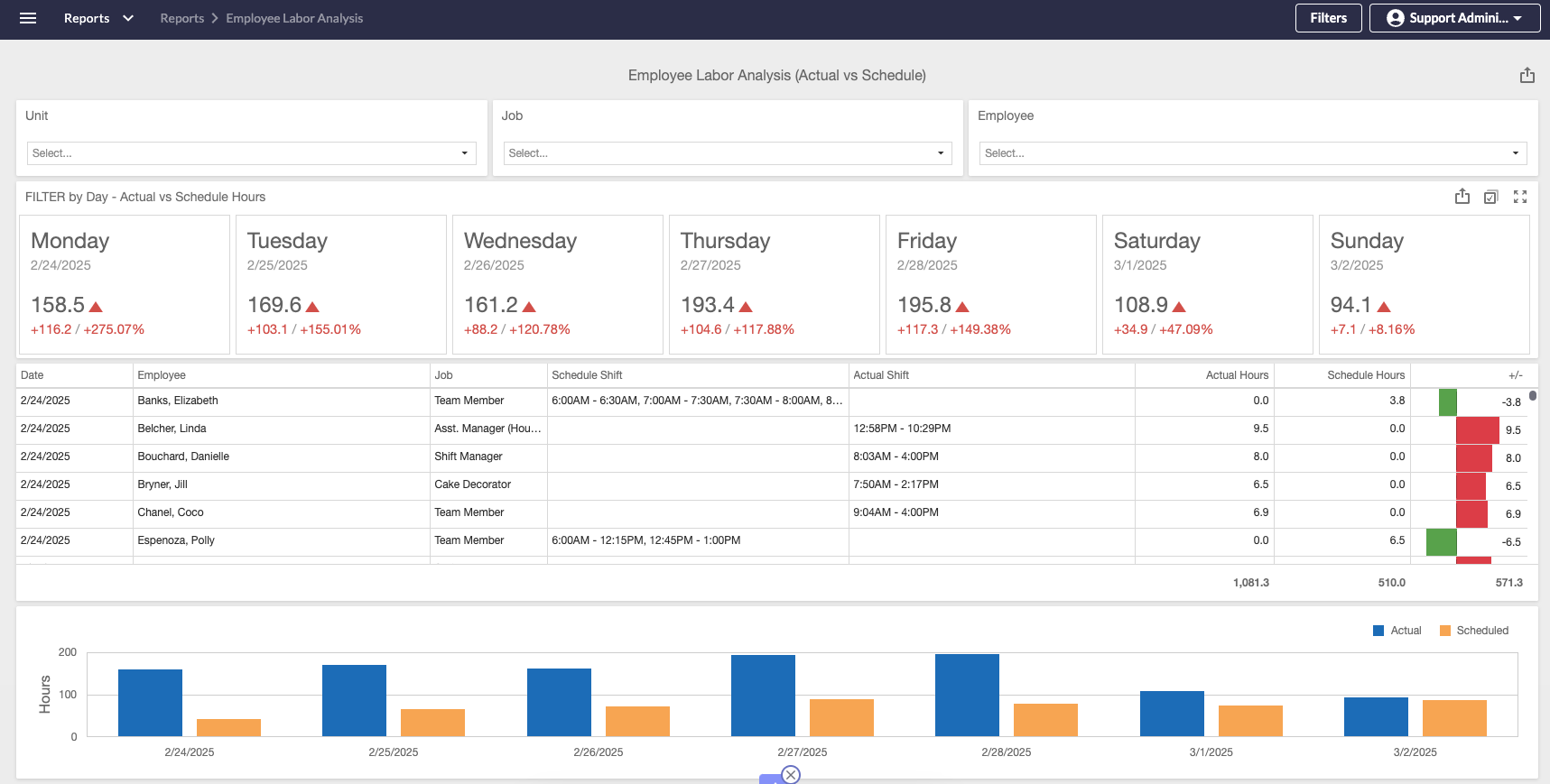Go to the Reports breadcrumb link
The image size is (1550, 784).
(181, 18)
